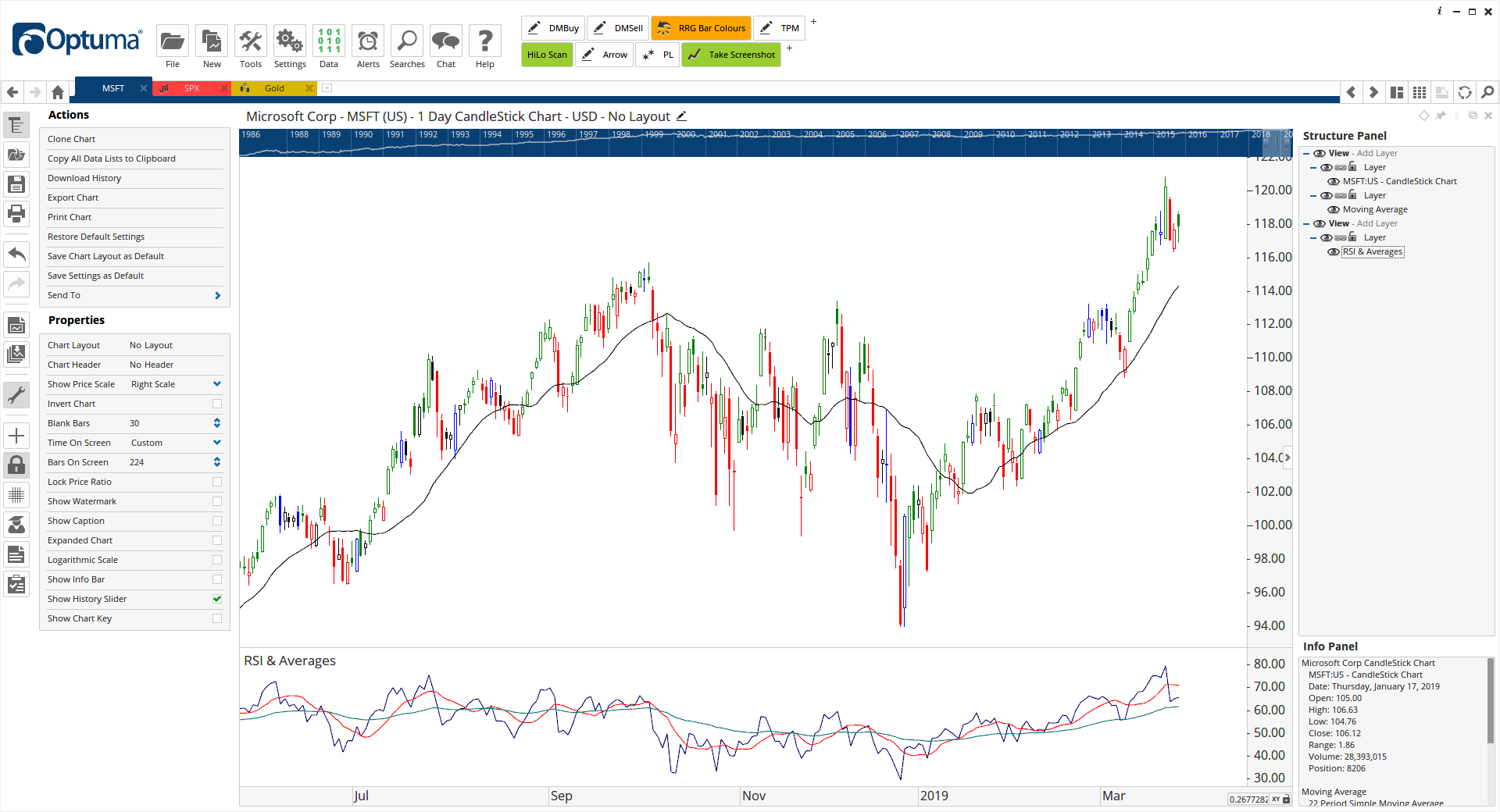Hide RSI & Averages via eye icon

coord(1334,251)
